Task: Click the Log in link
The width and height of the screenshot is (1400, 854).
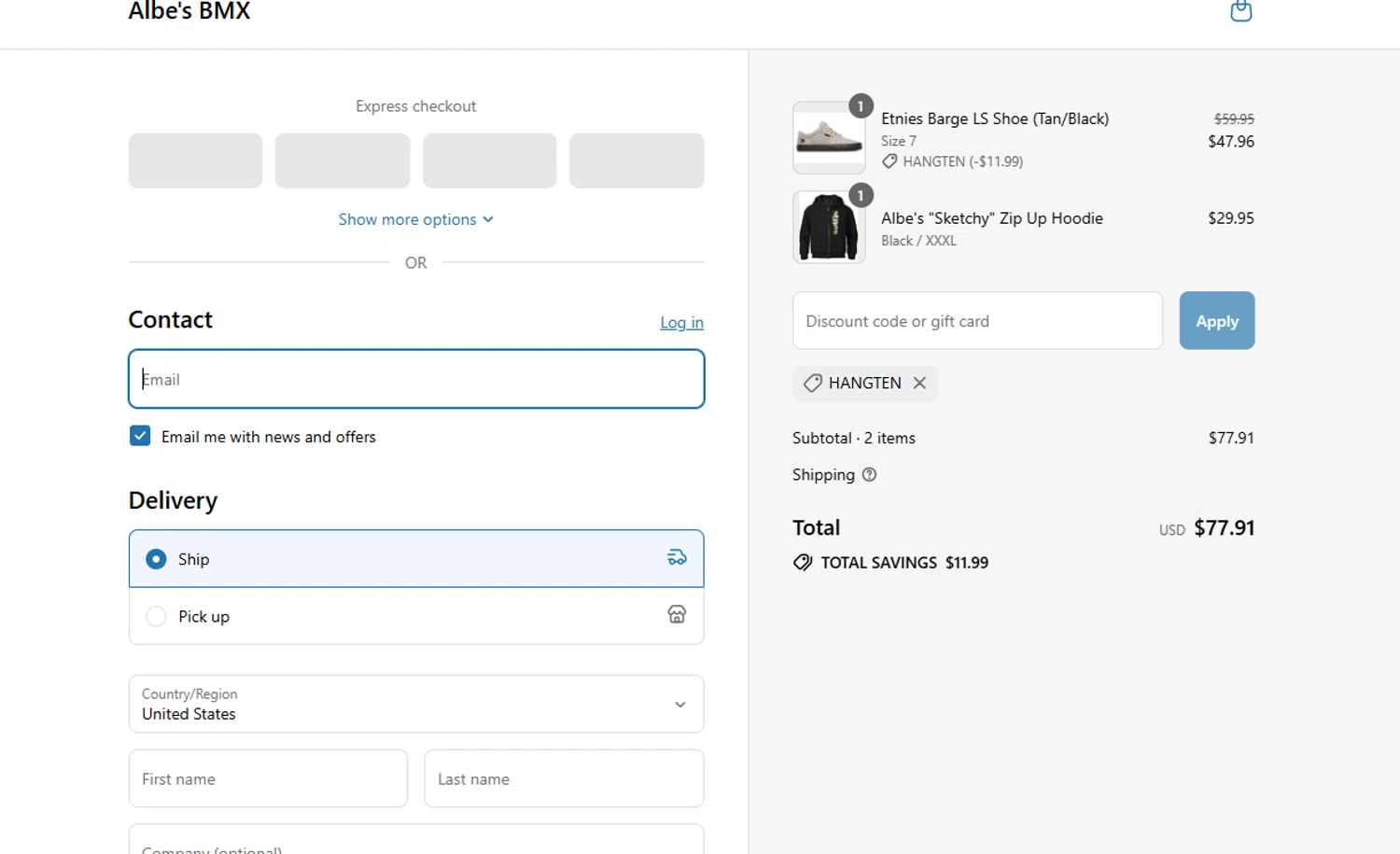Action: point(681,322)
